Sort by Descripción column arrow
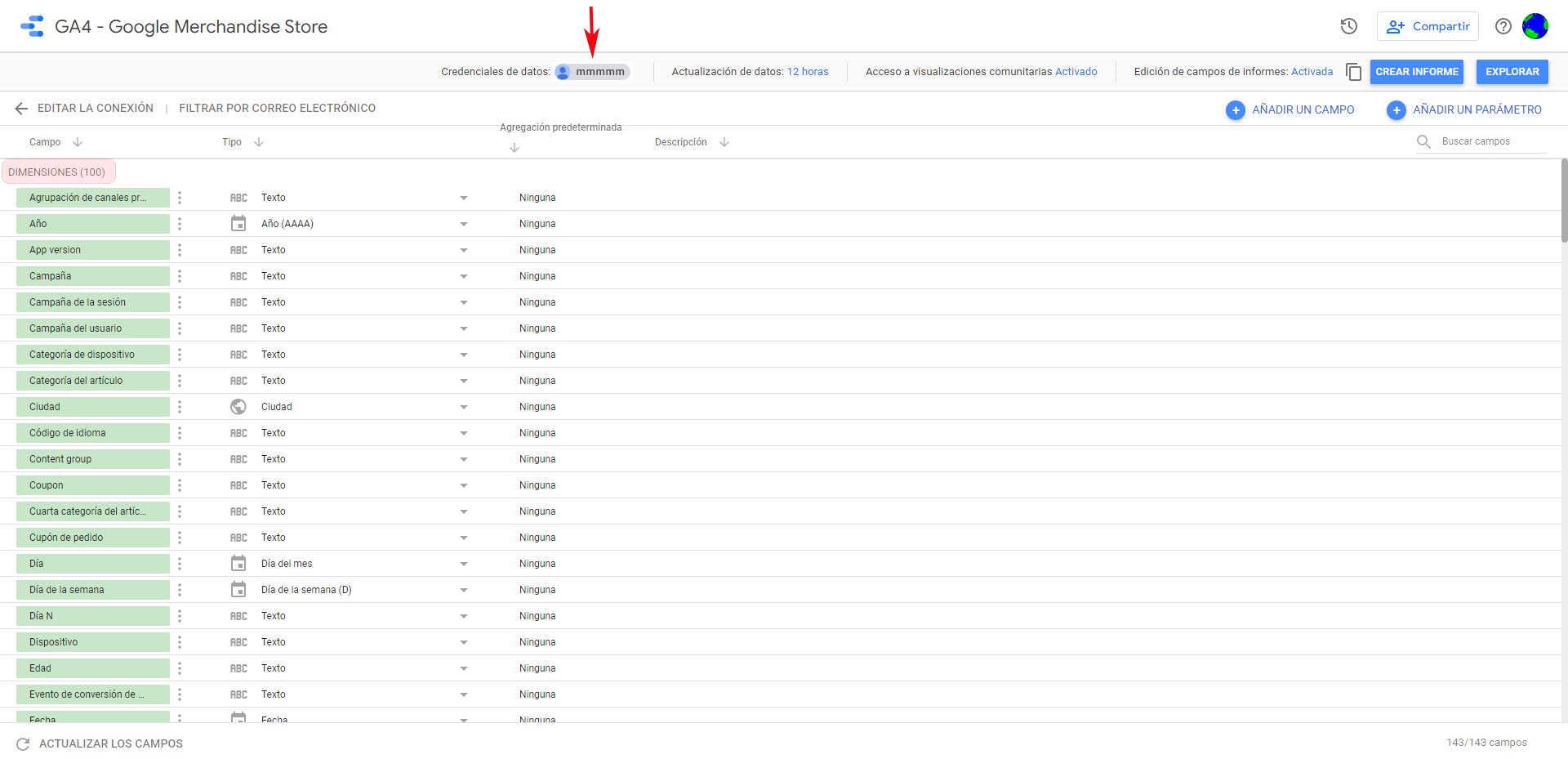The width and height of the screenshot is (1568, 759). 724,142
